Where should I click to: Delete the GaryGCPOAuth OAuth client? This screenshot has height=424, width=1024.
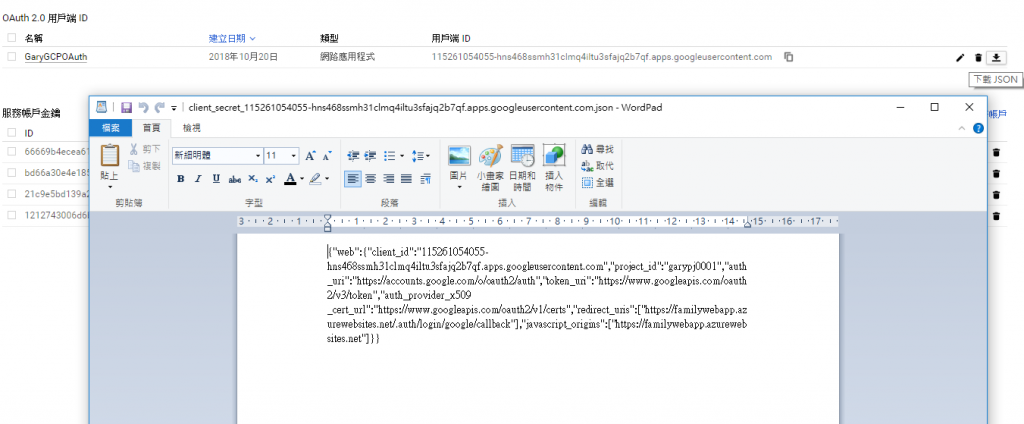pos(978,57)
